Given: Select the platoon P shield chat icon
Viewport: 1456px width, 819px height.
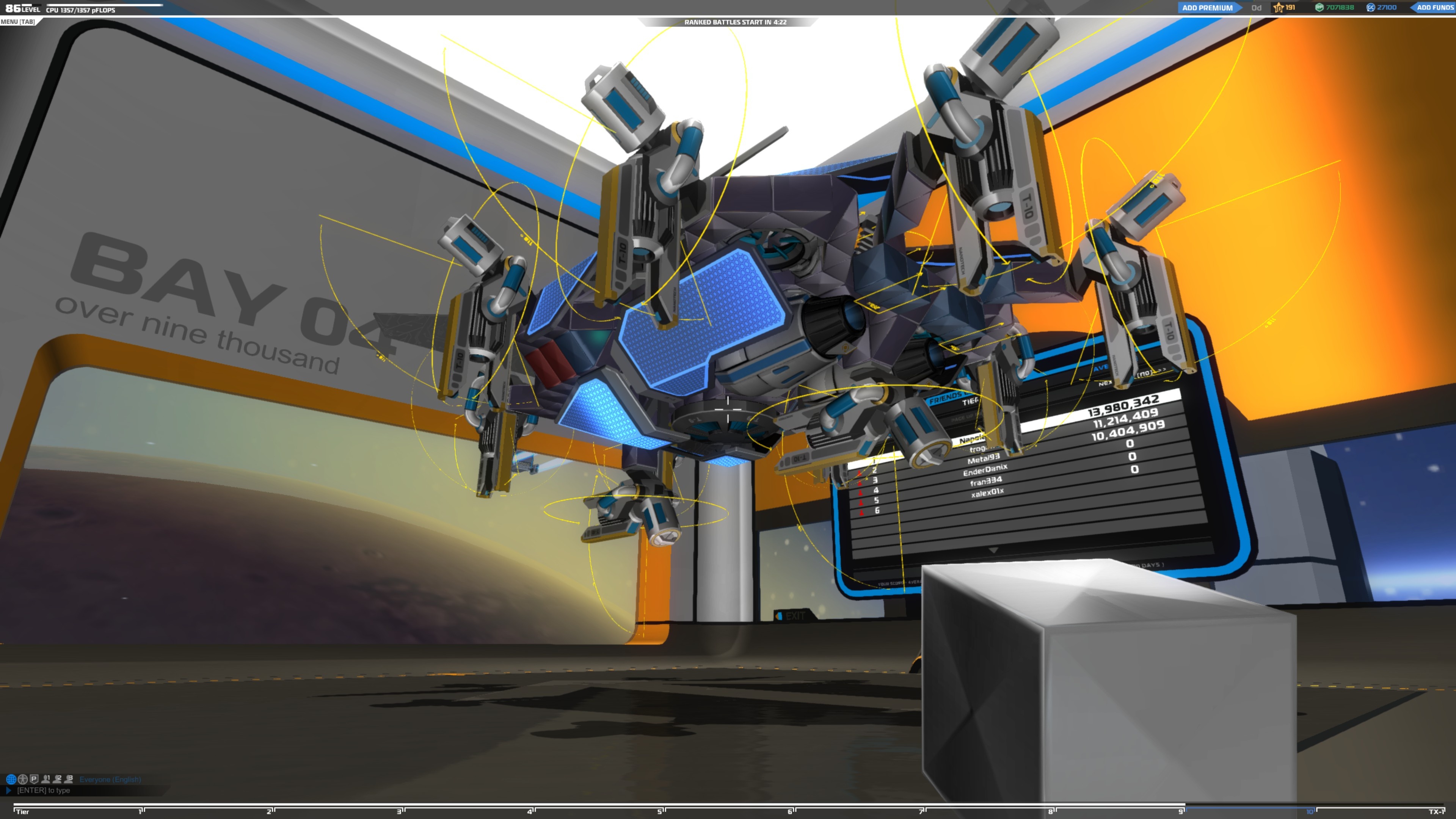Looking at the screenshot, I should click(x=34, y=779).
